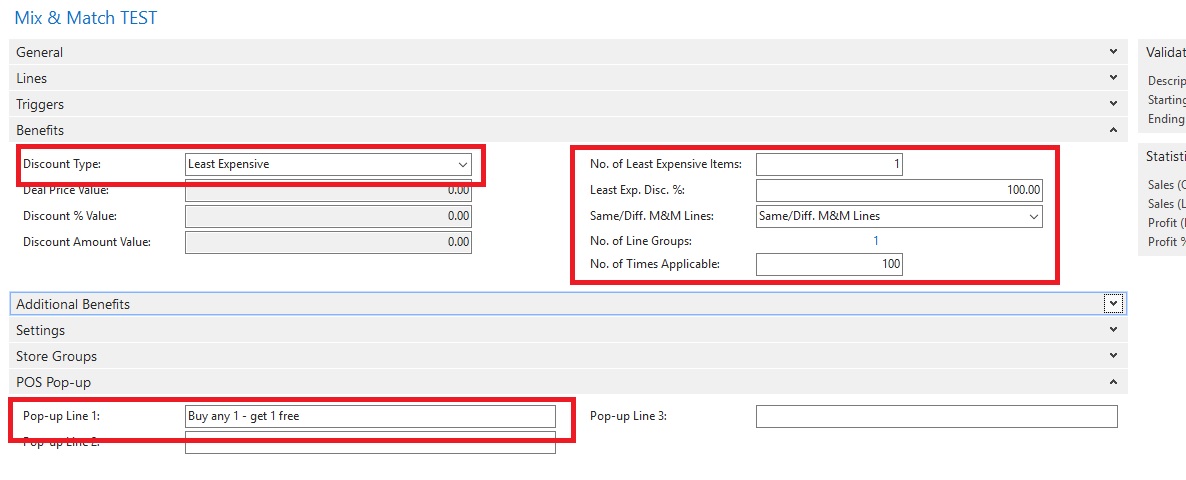Collapse the Benefits section chevron

click(x=1114, y=130)
